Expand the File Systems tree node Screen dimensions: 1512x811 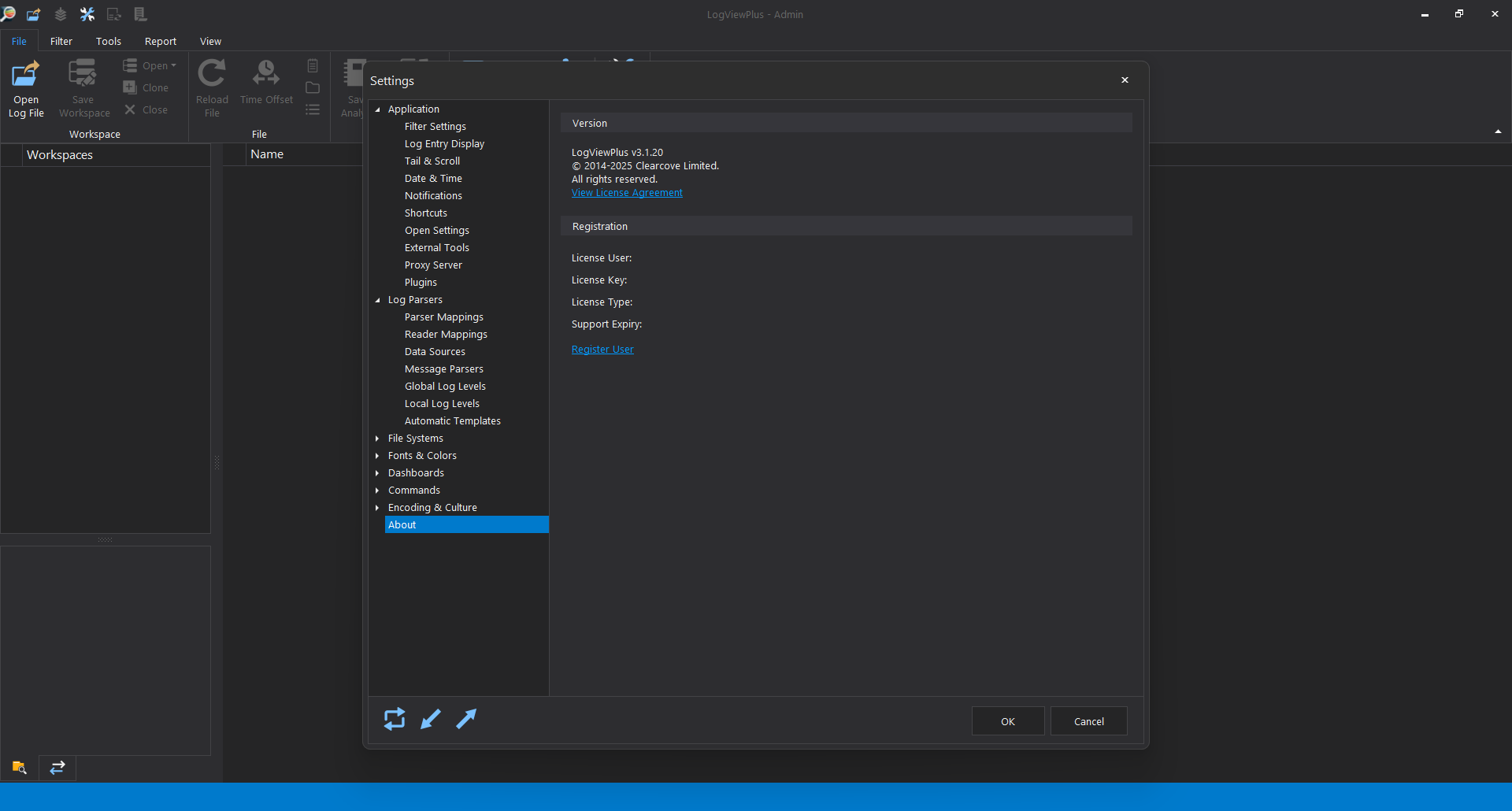pyautogui.click(x=377, y=439)
